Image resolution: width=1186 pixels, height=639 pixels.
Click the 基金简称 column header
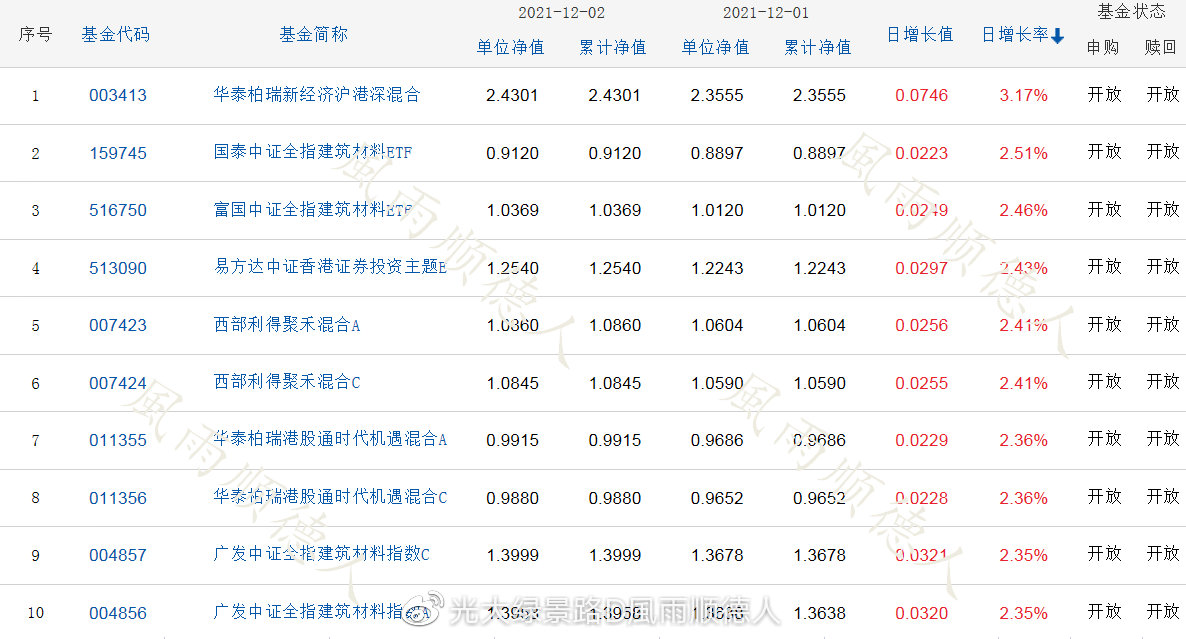coord(313,34)
